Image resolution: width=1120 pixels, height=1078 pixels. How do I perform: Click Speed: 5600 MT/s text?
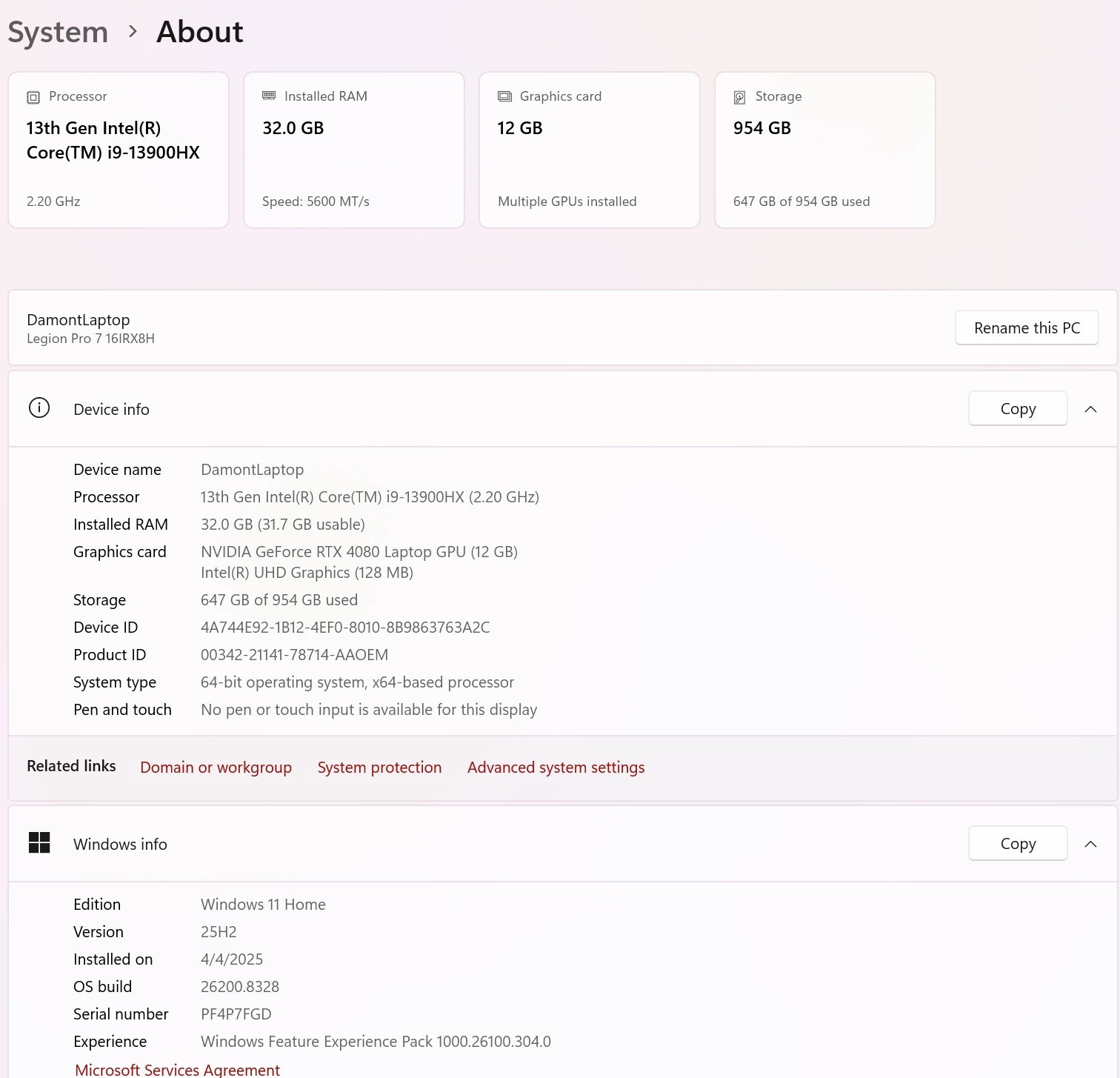316,201
